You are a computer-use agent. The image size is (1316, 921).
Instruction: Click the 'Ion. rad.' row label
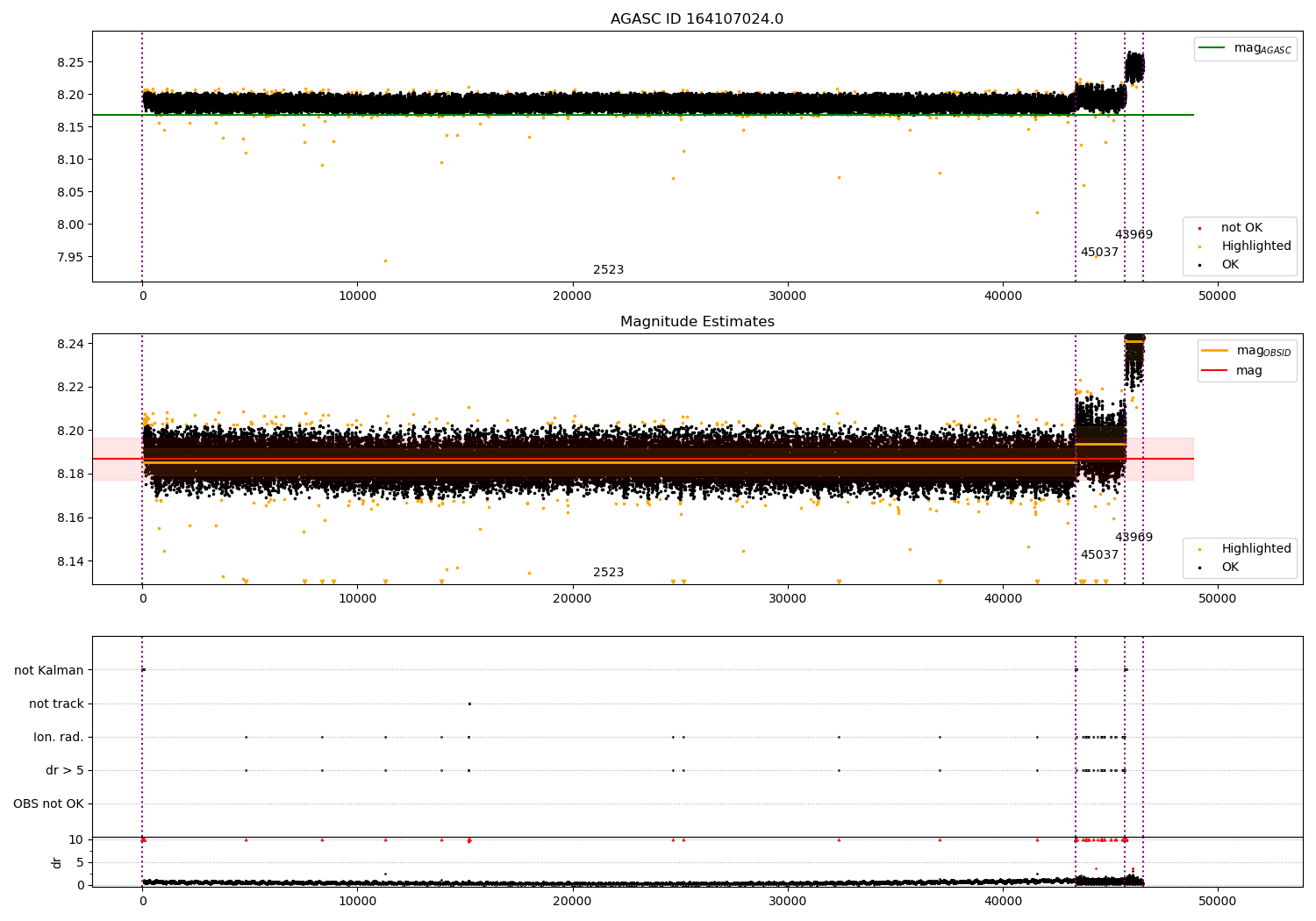pos(59,737)
